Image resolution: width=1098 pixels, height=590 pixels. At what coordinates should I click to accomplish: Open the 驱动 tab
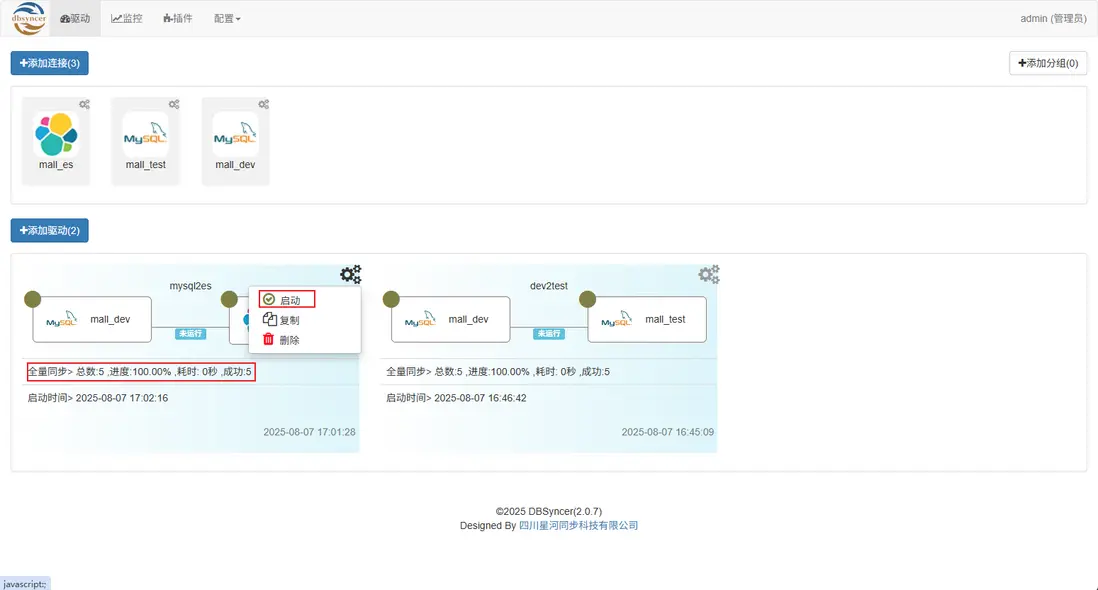pos(75,18)
